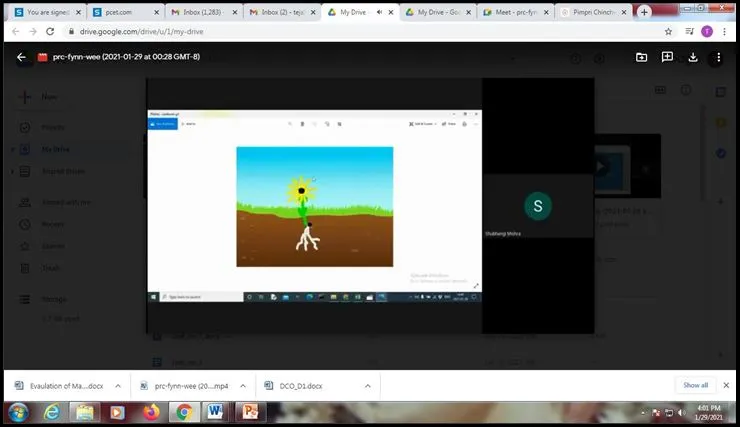The width and height of the screenshot is (740, 427).
Task: Close the pcet.com tab
Action: point(157,12)
